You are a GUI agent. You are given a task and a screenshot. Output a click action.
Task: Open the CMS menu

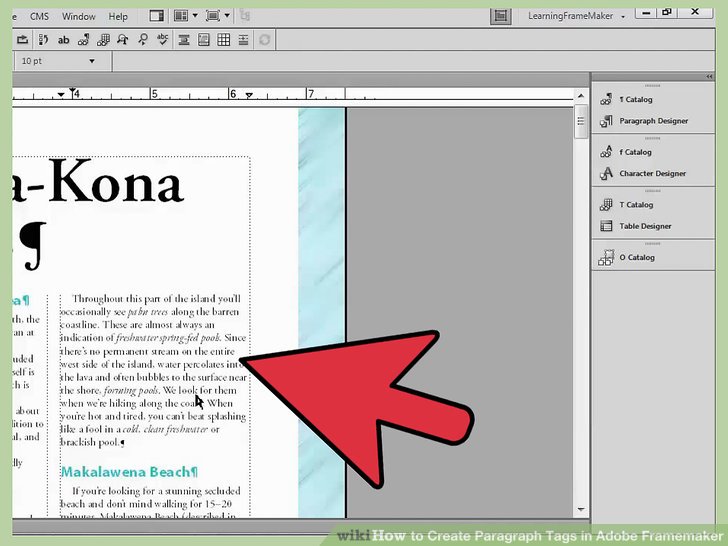40,17
